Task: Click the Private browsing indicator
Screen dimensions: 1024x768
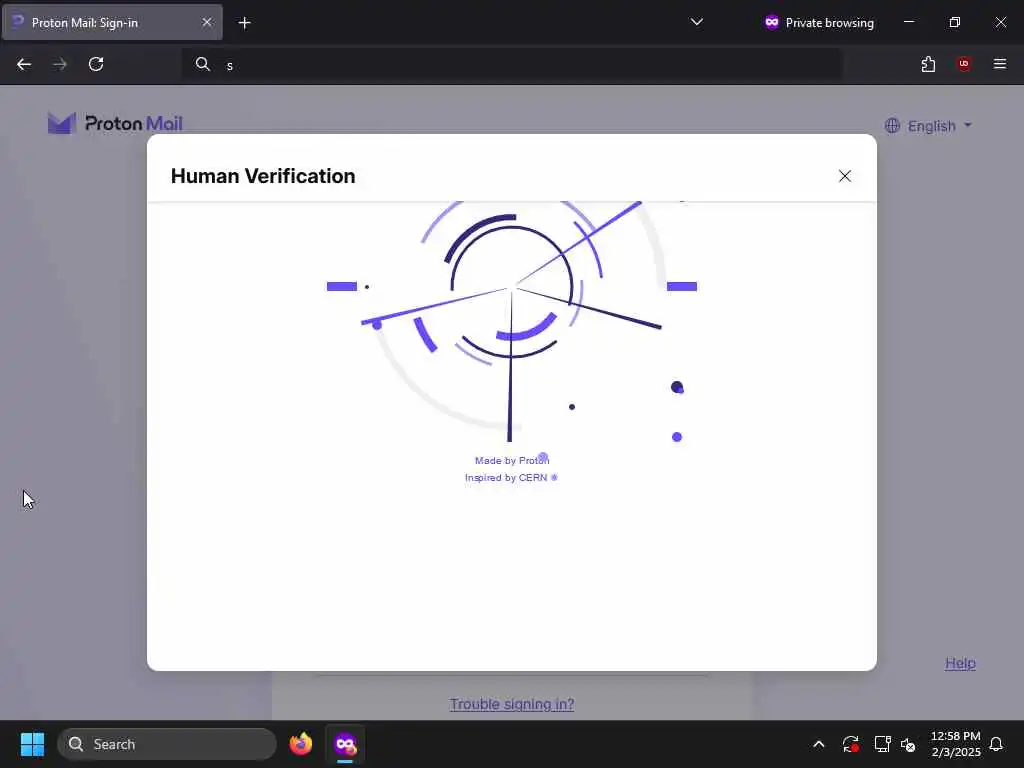Action: [819, 23]
